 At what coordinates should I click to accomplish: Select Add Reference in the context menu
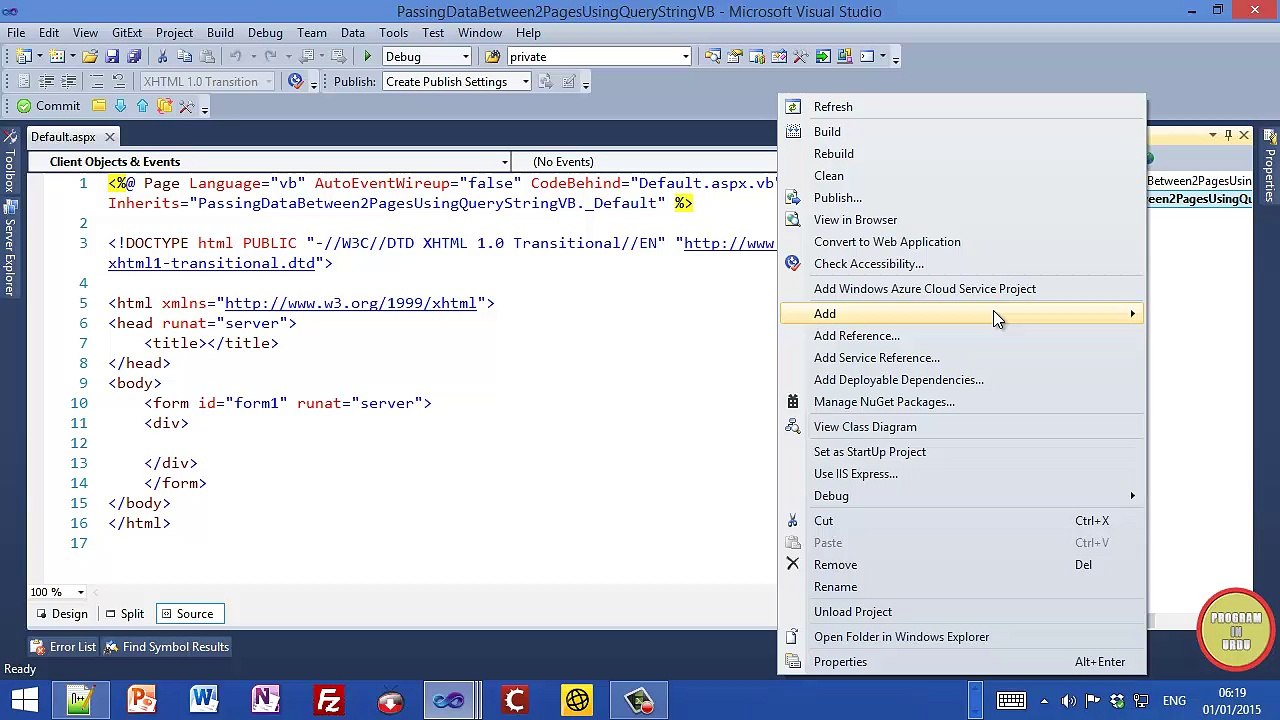coord(962,336)
